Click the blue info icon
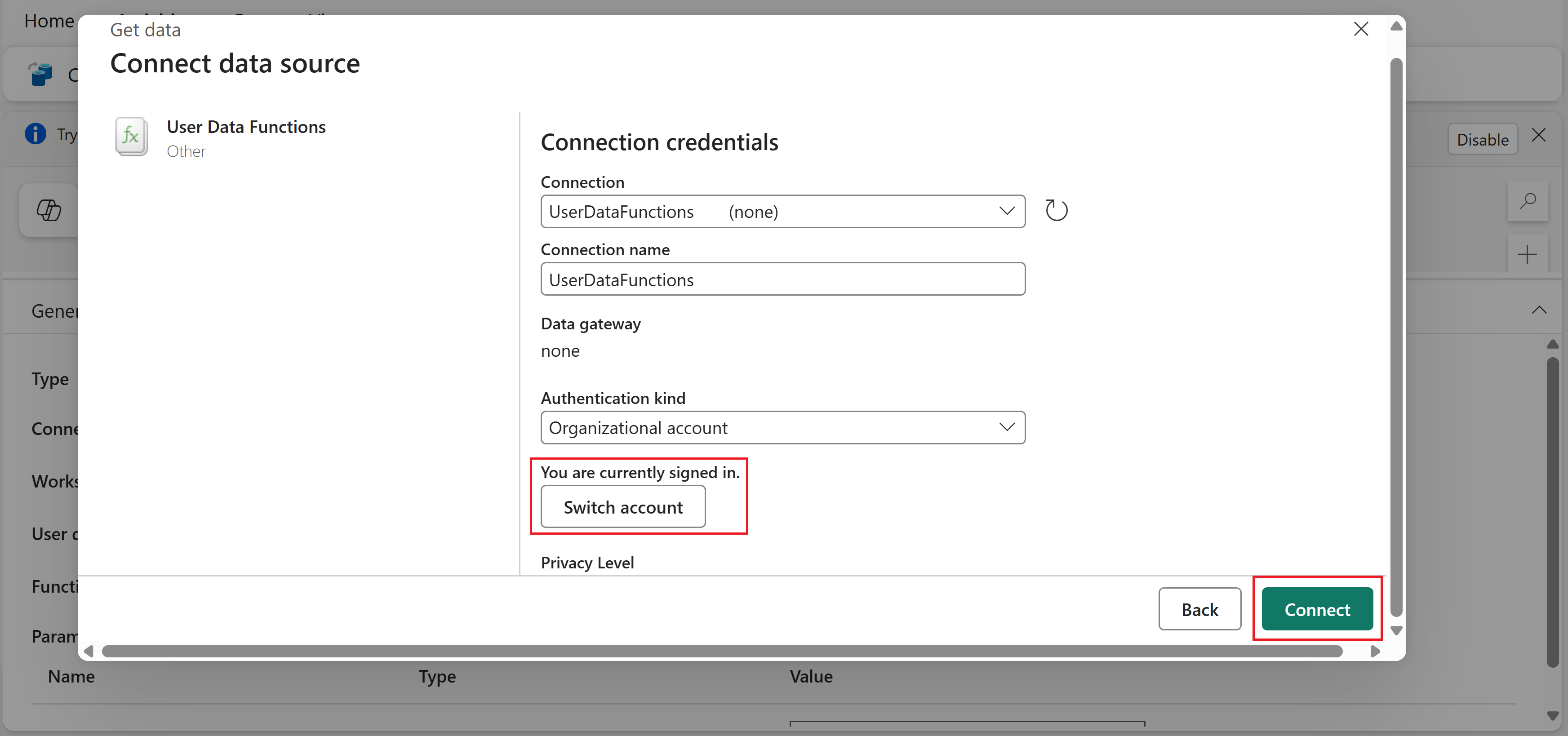 click(36, 133)
